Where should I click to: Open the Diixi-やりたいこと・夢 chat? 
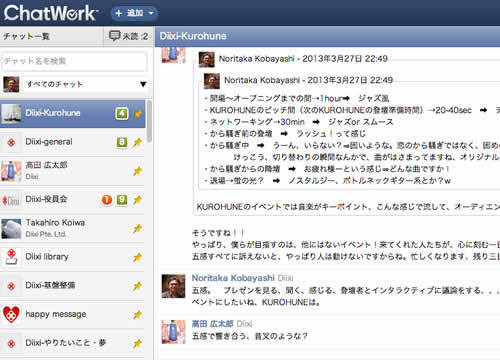[x=73, y=343]
